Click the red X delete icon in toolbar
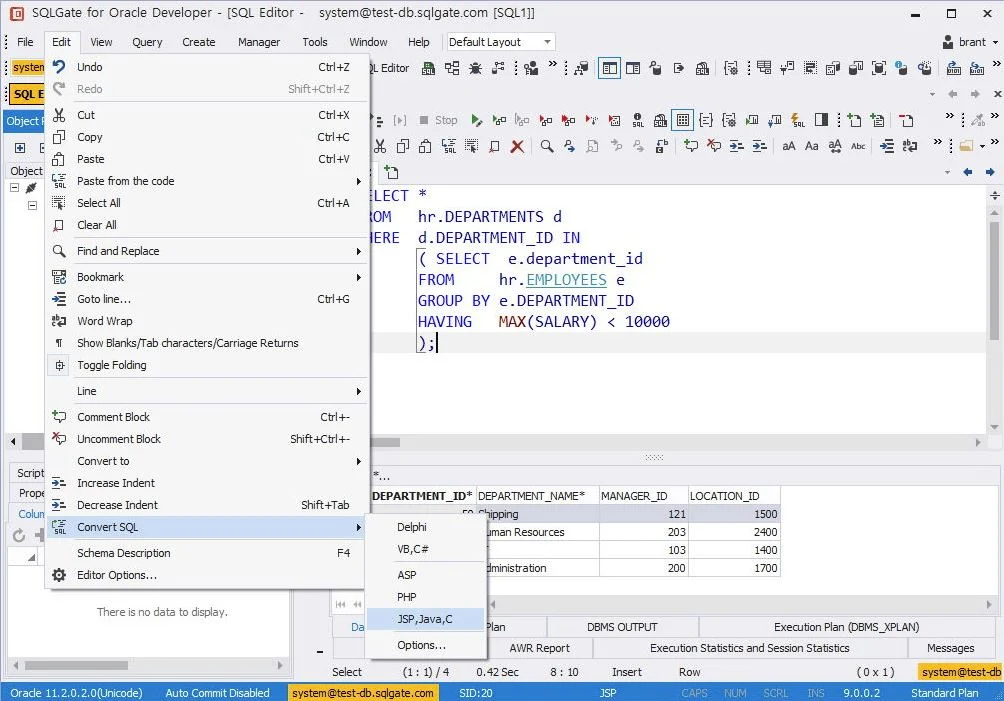This screenshot has height=701, width=1004. (517, 146)
